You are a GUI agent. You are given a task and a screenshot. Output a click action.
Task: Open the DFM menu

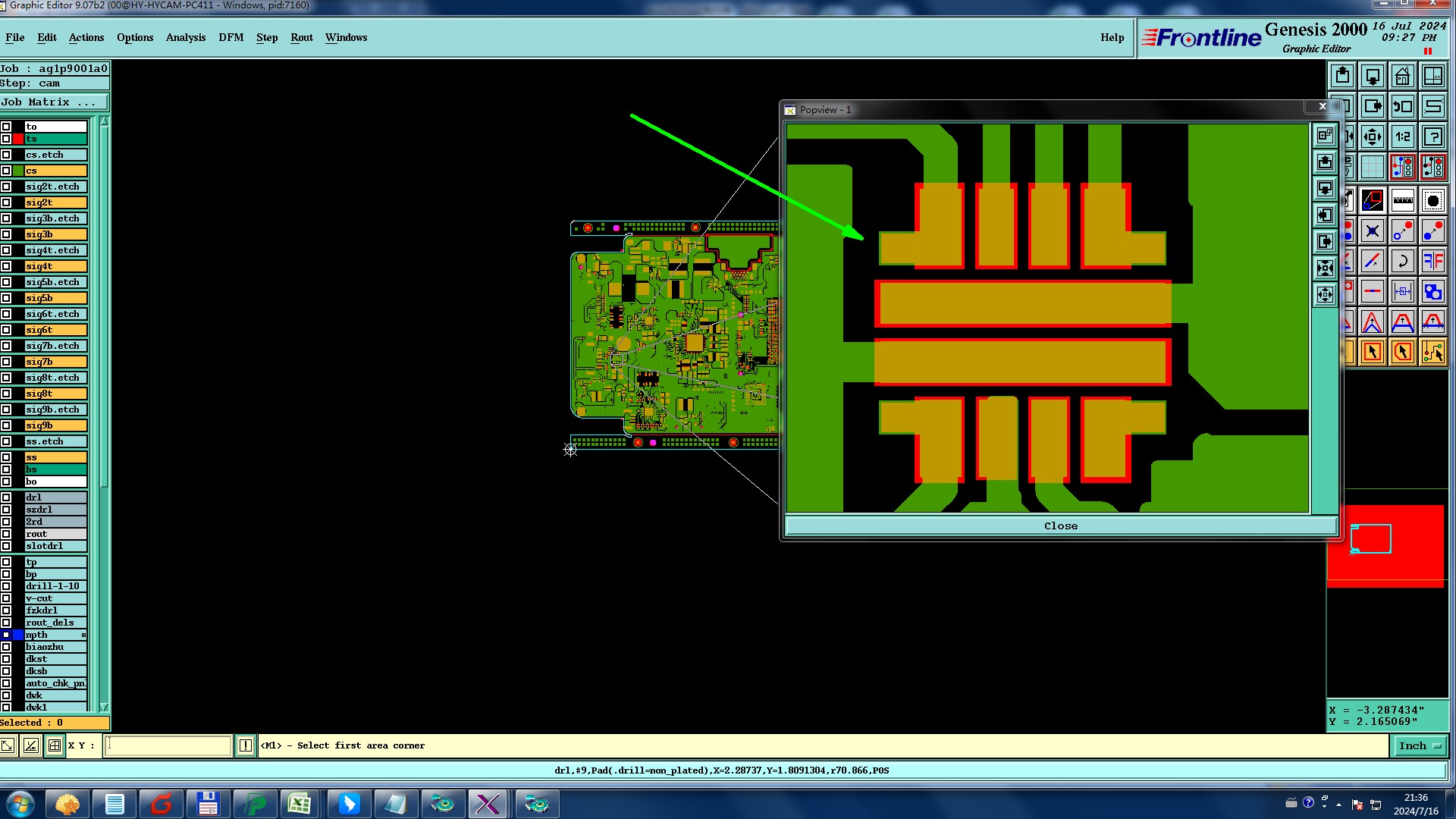[231, 37]
